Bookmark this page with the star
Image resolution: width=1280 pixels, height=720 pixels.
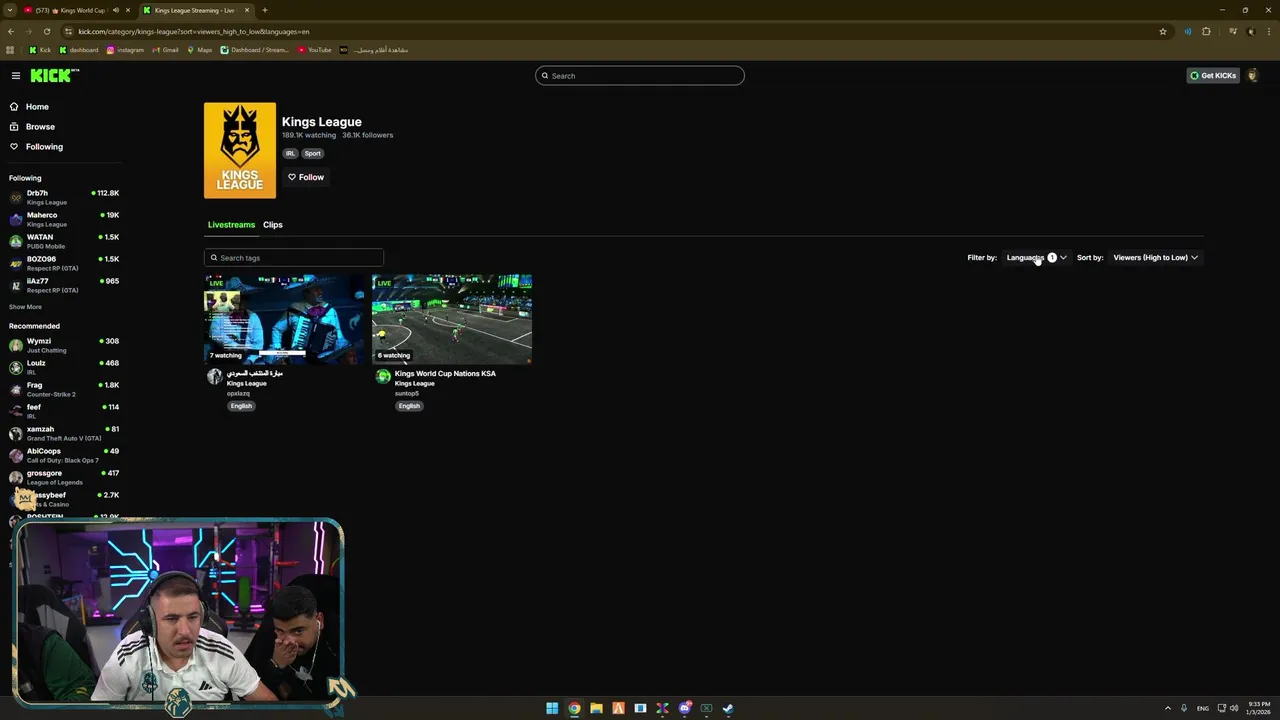[1163, 31]
